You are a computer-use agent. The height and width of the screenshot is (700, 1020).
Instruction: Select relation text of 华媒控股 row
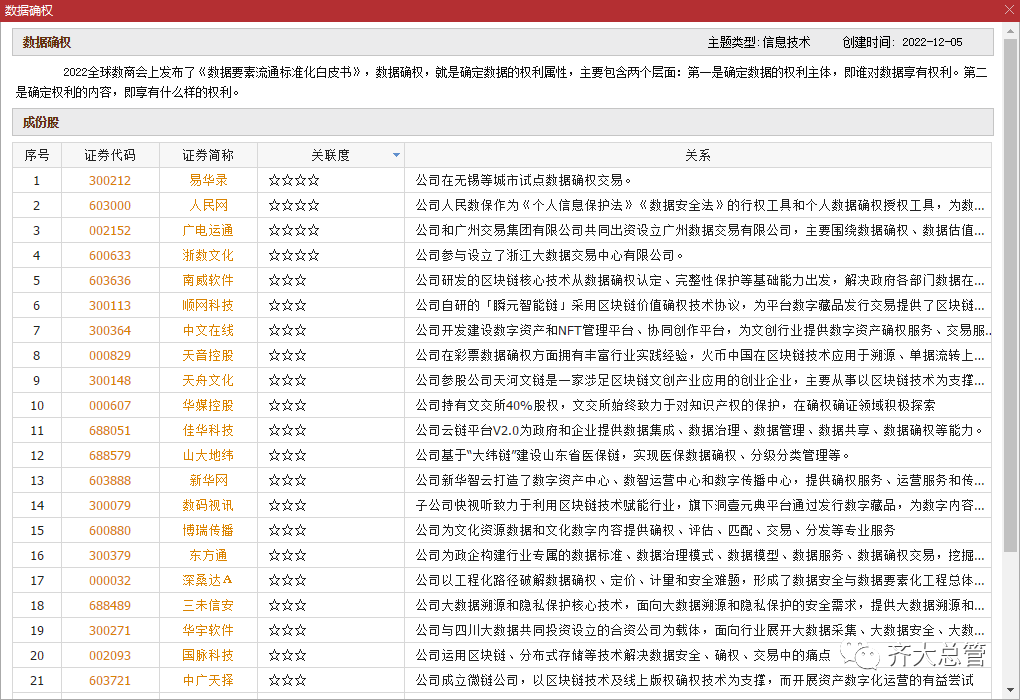click(x=675, y=405)
